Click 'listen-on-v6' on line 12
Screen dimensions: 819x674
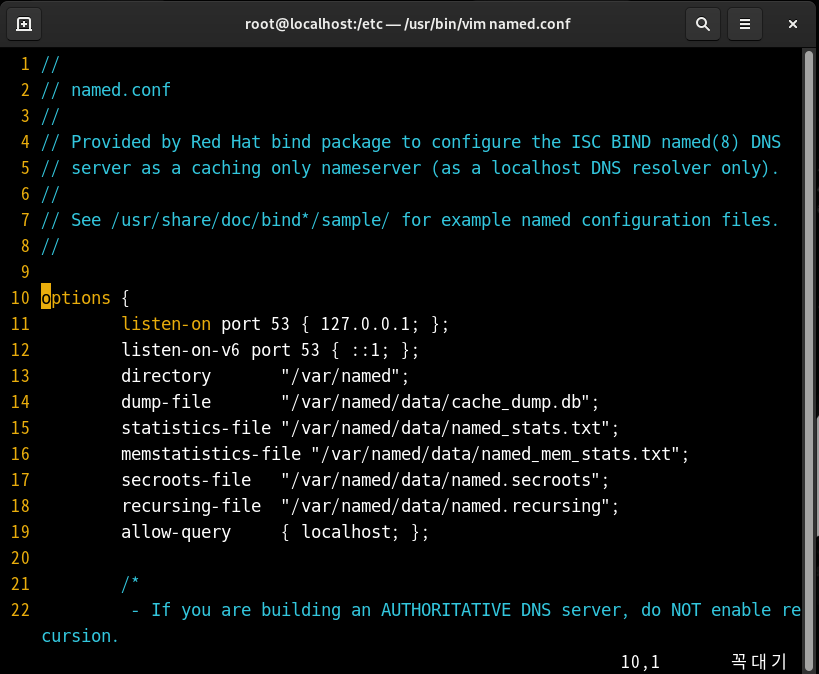coord(181,350)
